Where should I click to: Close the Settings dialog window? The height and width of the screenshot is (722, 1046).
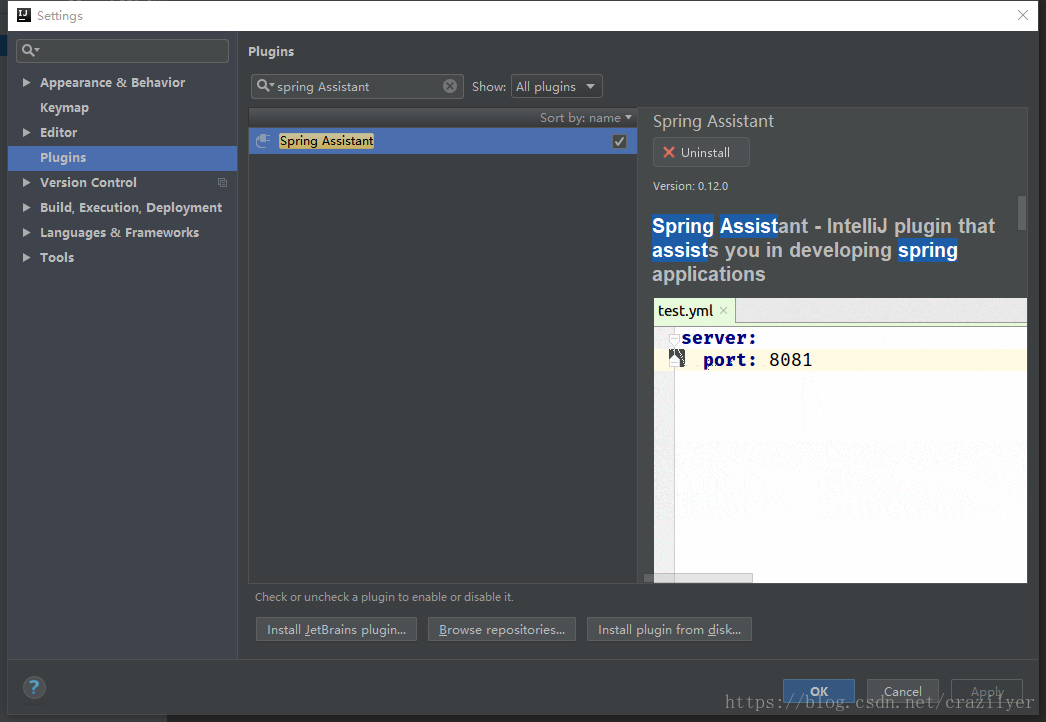pos(1023,15)
